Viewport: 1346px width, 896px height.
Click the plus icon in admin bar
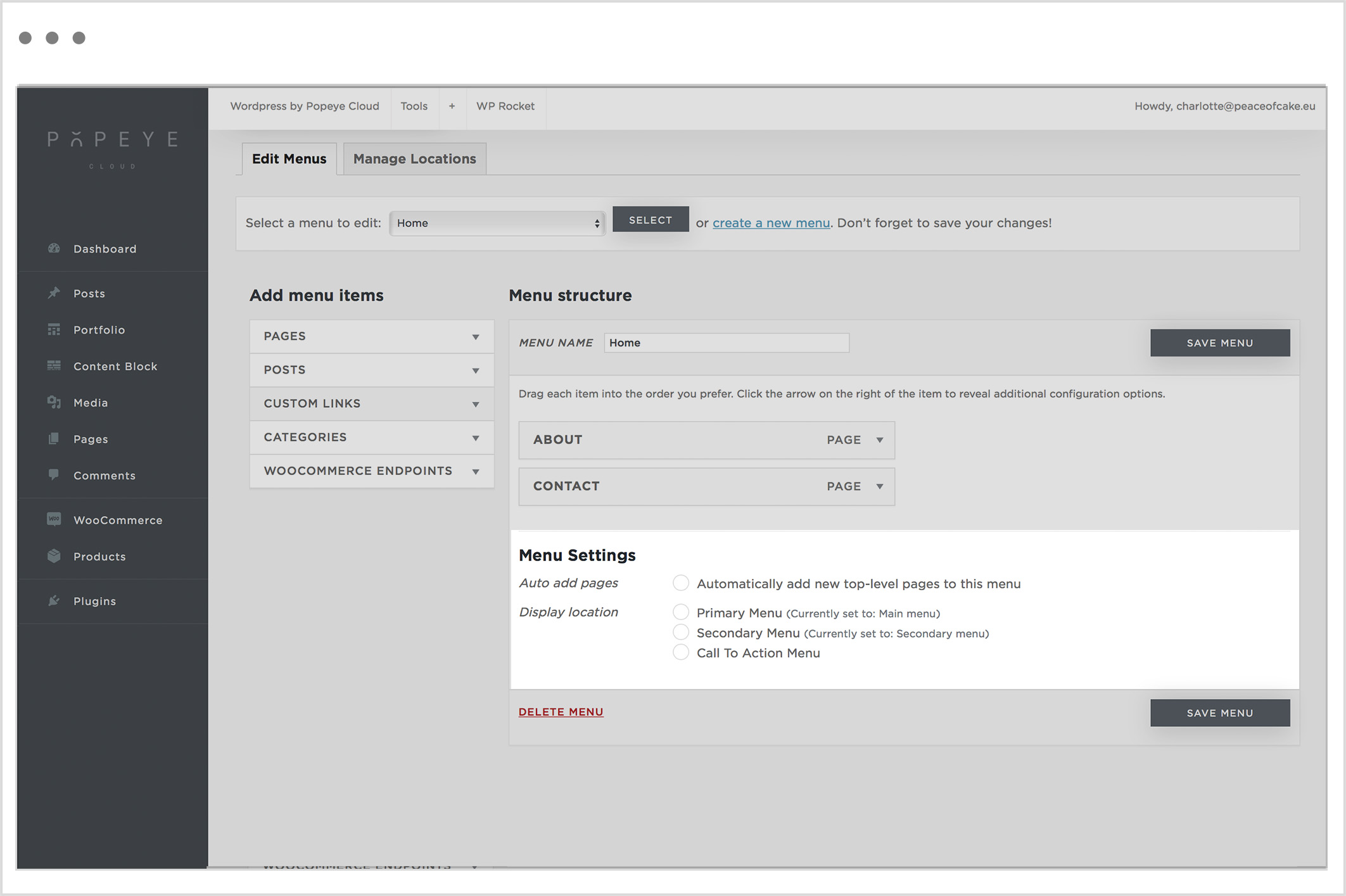452,106
